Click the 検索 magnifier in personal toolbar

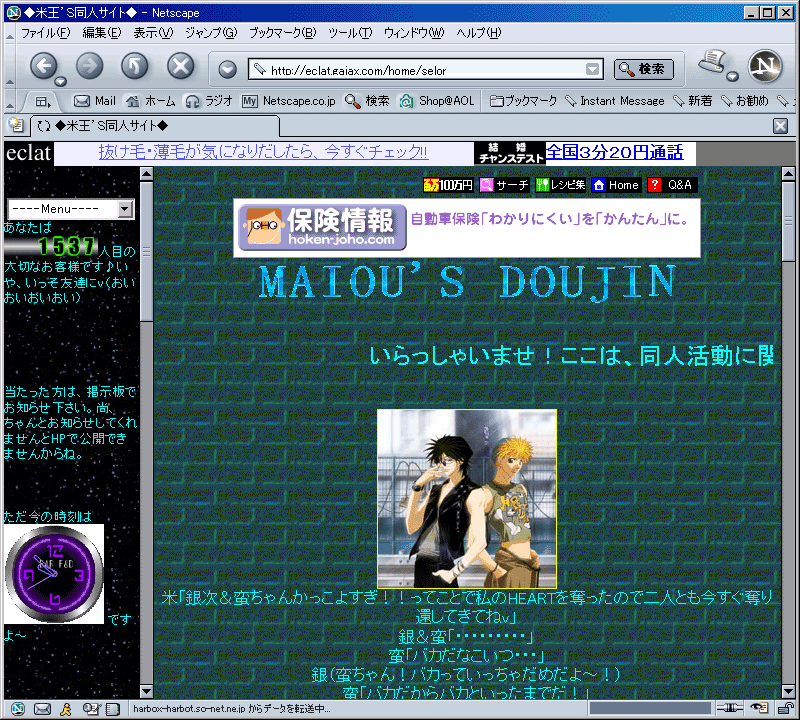(x=367, y=101)
